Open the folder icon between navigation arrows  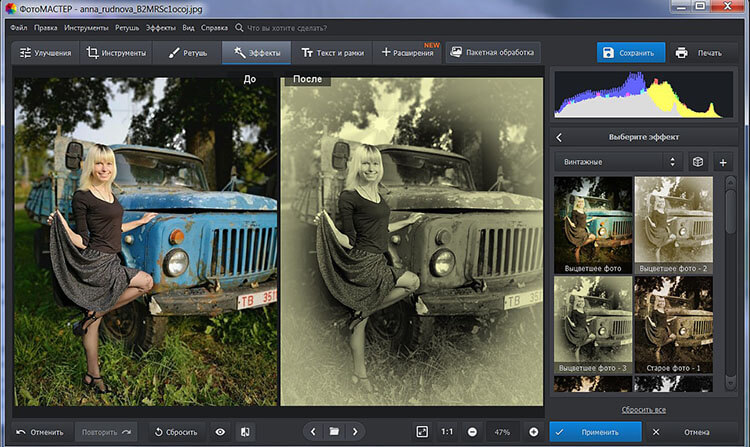[x=334, y=431]
